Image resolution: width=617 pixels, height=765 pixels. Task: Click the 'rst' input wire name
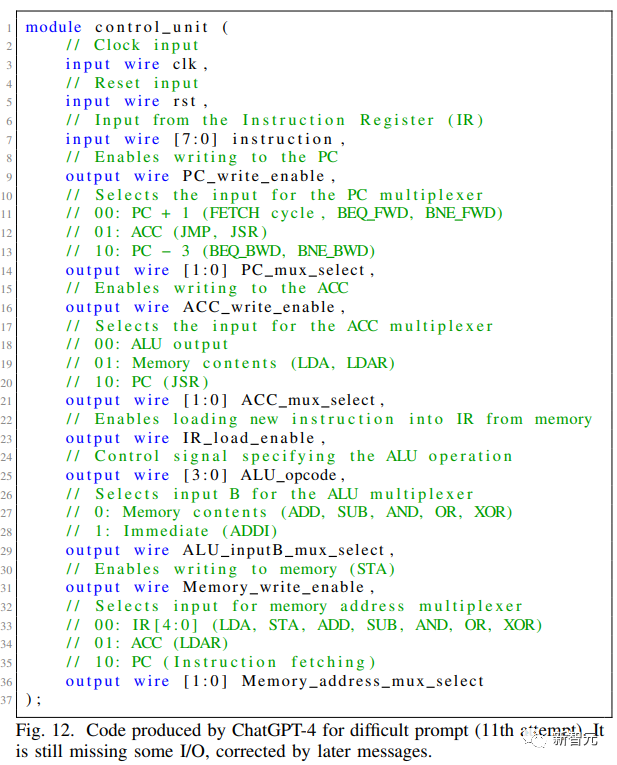tap(188, 101)
